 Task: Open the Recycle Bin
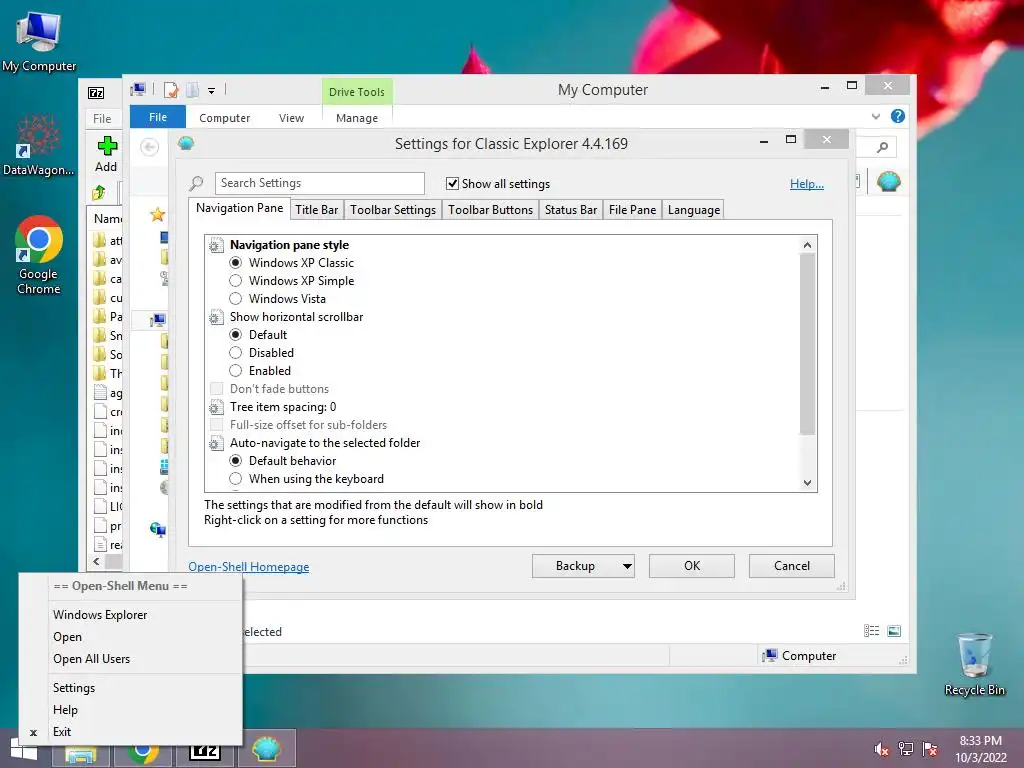pyautogui.click(x=974, y=664)
